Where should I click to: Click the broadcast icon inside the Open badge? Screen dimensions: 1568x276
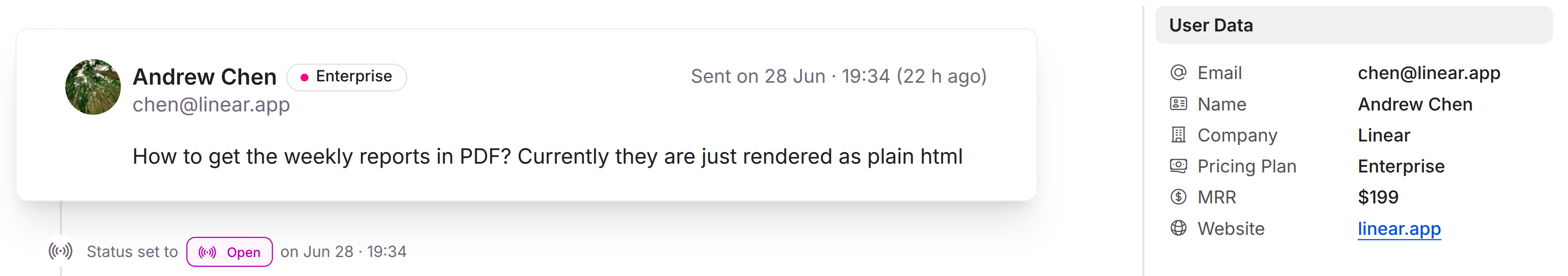pos(207,252)
